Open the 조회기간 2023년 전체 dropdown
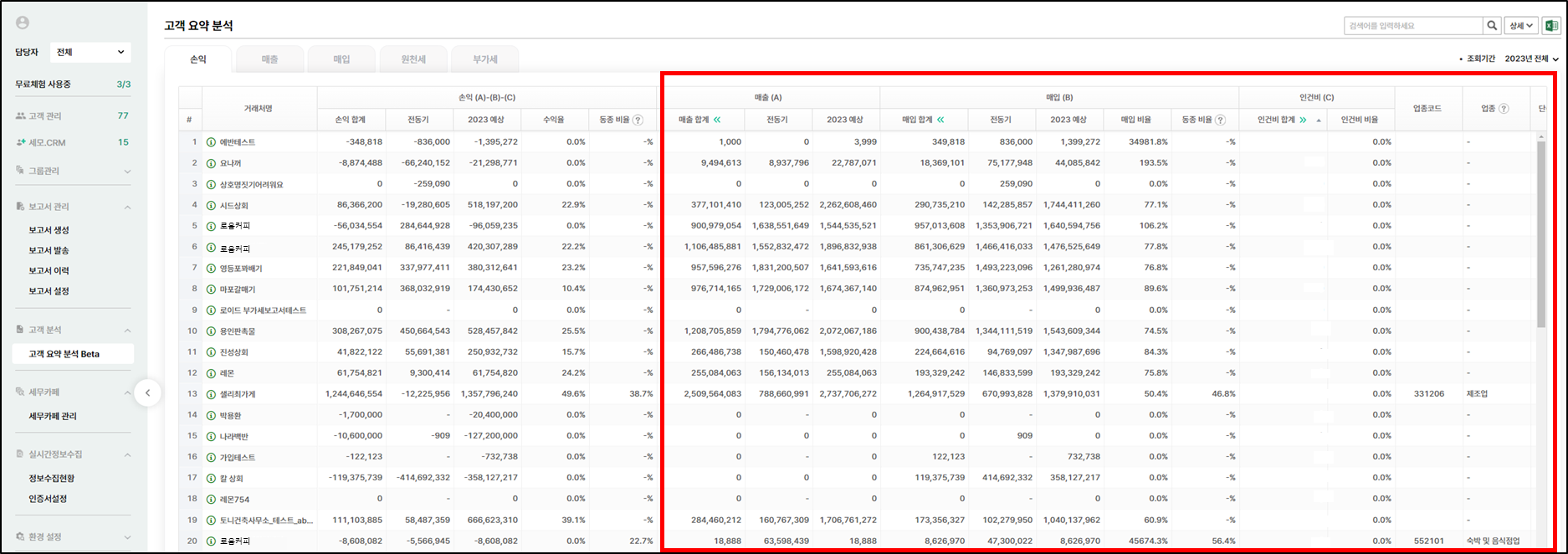1568x554 pixels. click(1531, 59)
